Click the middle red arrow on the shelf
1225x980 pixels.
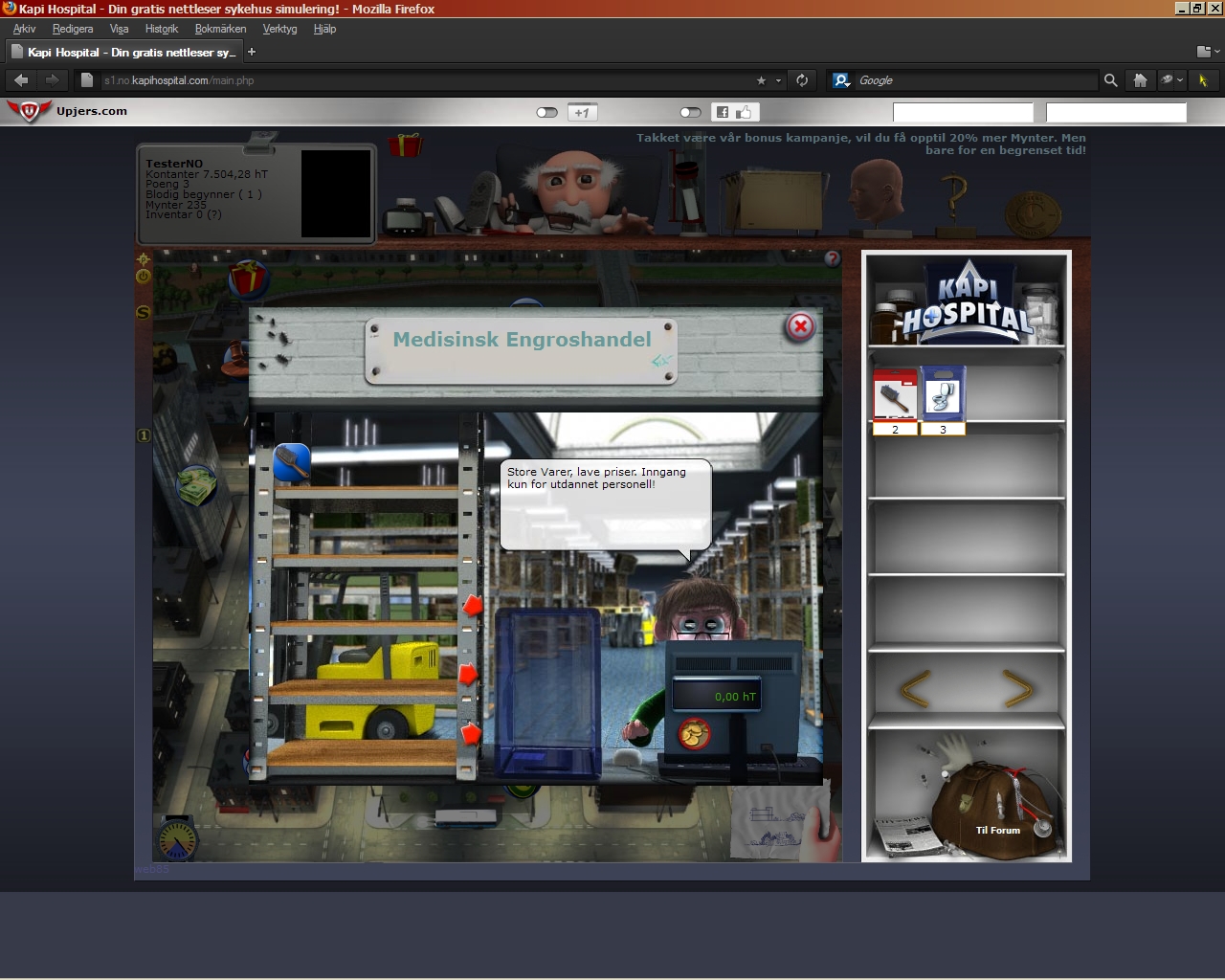pos(469,674)
